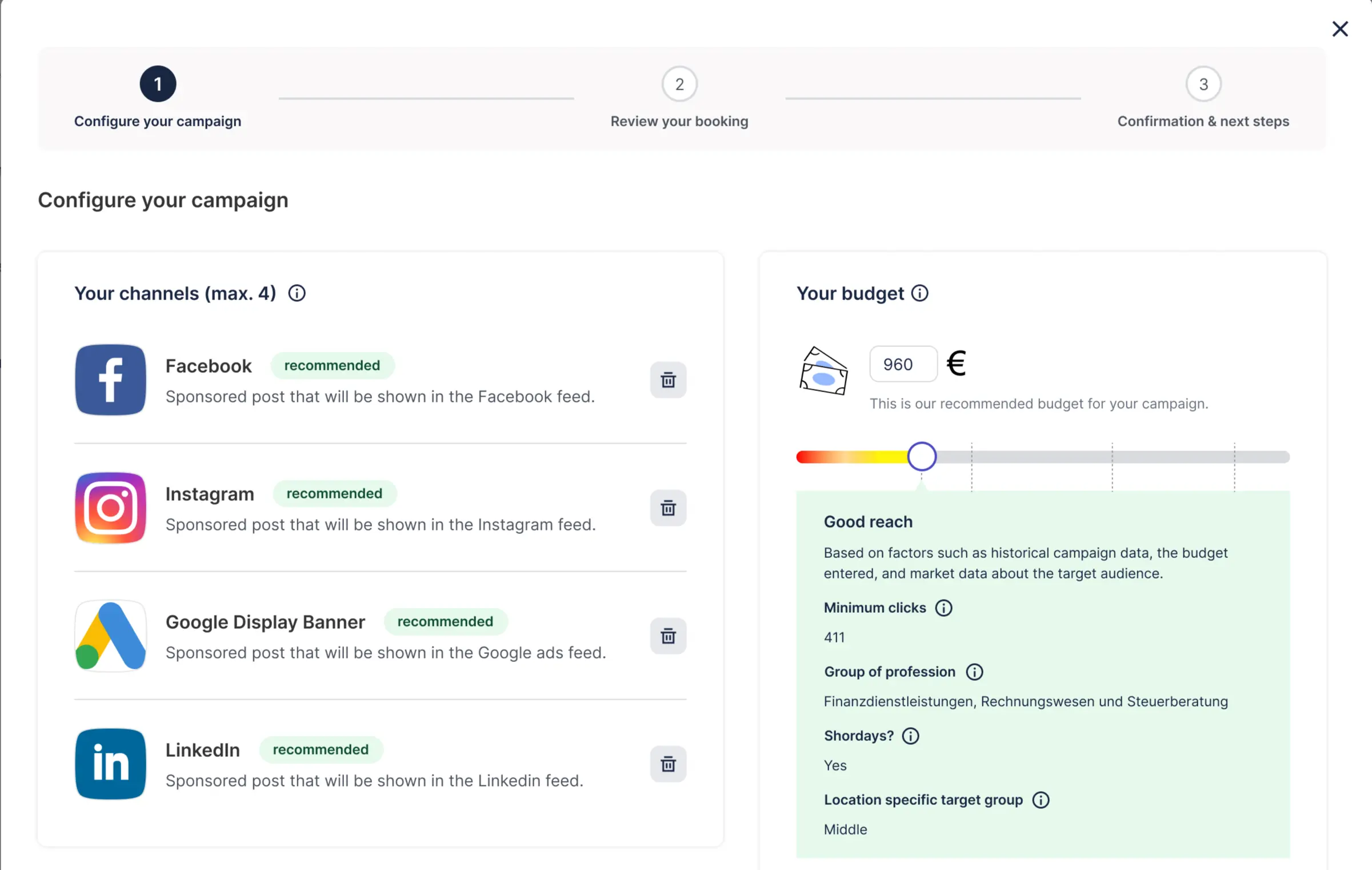The width and height of the screenshot is (1372, 870).
Task: Click the budget slider handle
Action: coord(922,456)
